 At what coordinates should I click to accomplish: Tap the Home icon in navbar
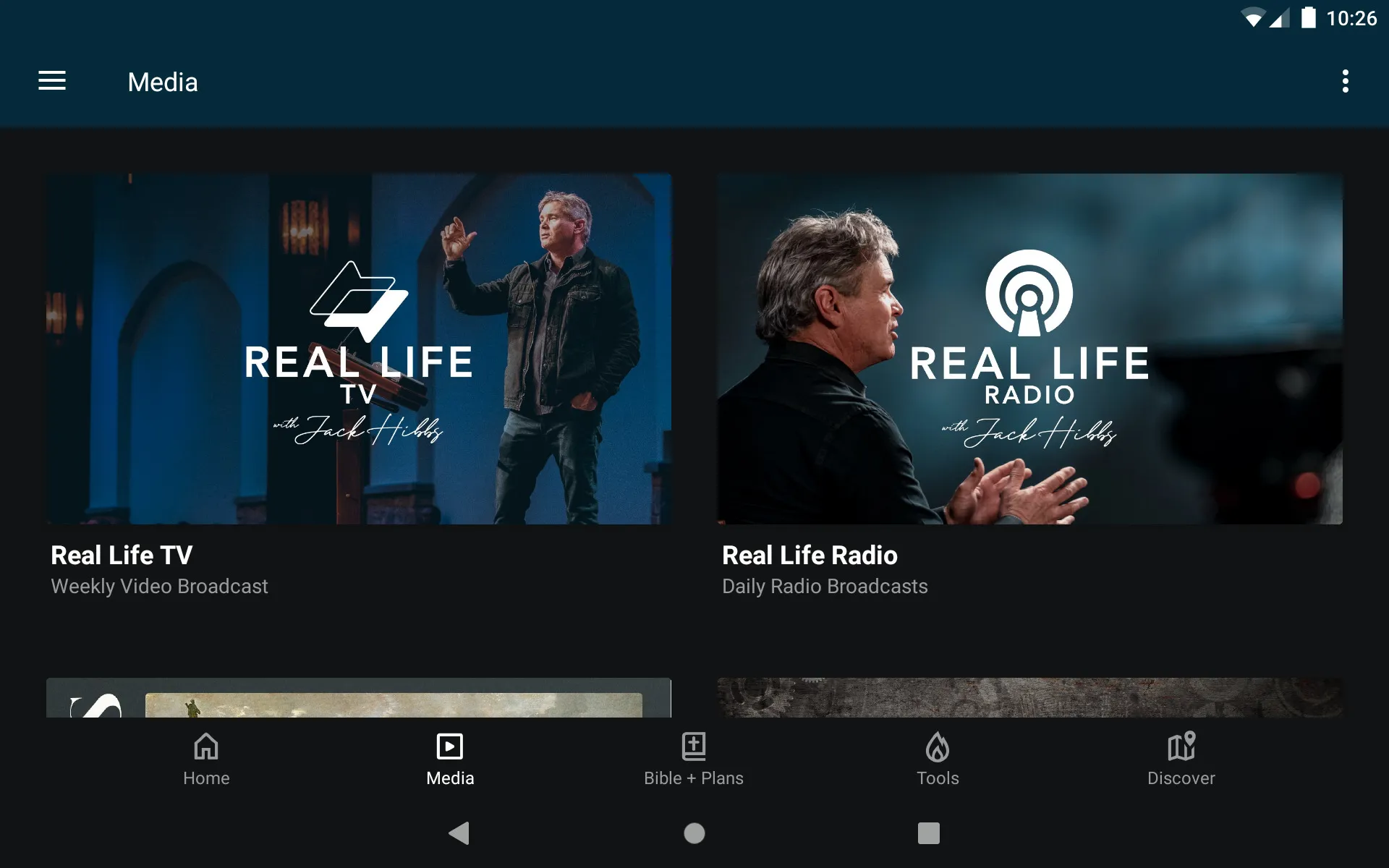point(205,758)
